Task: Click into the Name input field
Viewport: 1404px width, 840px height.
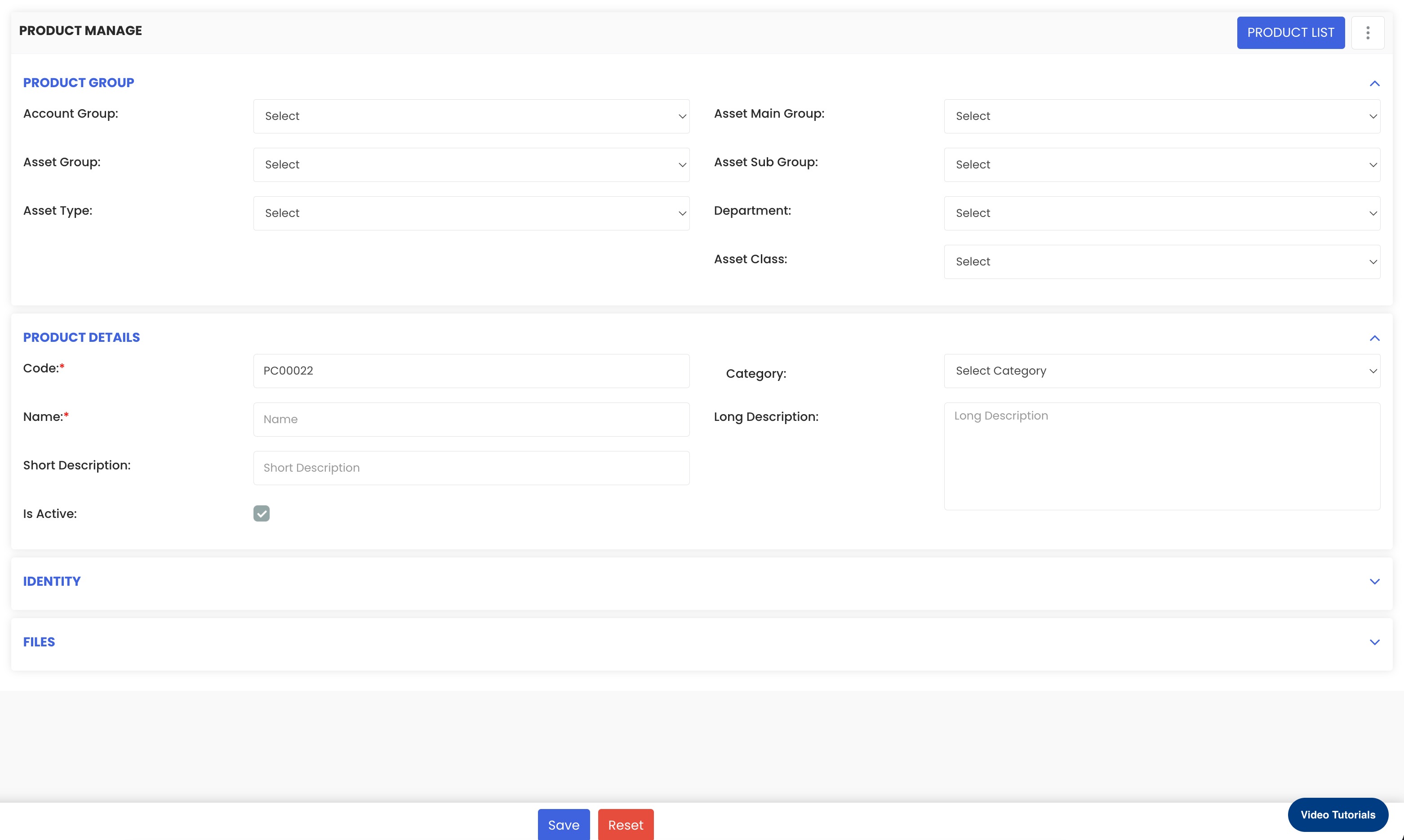Action: [471, 420]
